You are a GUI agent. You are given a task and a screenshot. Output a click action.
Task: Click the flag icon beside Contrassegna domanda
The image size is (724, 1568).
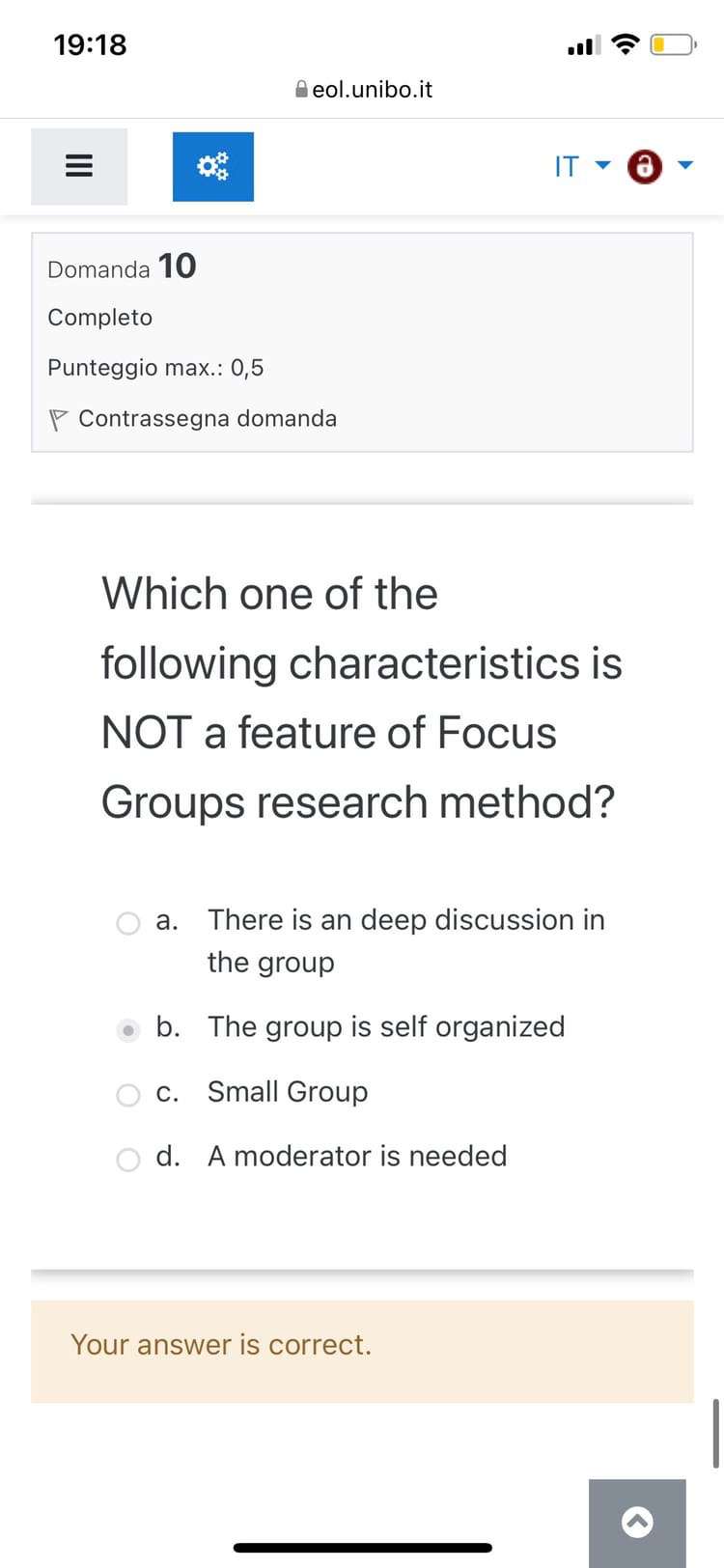58,419
